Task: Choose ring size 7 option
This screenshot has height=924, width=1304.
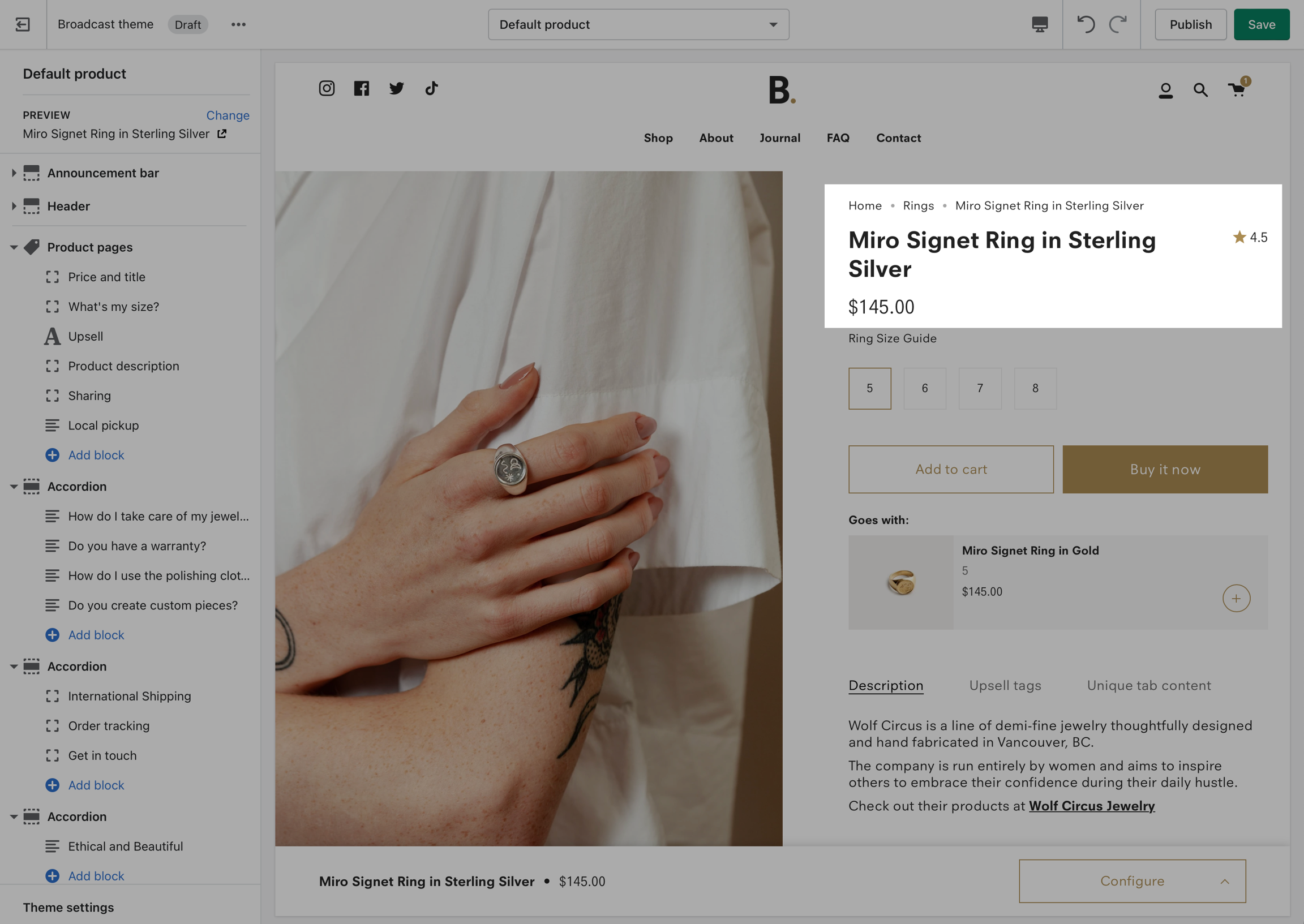Action: pyautogui.click(x=980, y=388)
